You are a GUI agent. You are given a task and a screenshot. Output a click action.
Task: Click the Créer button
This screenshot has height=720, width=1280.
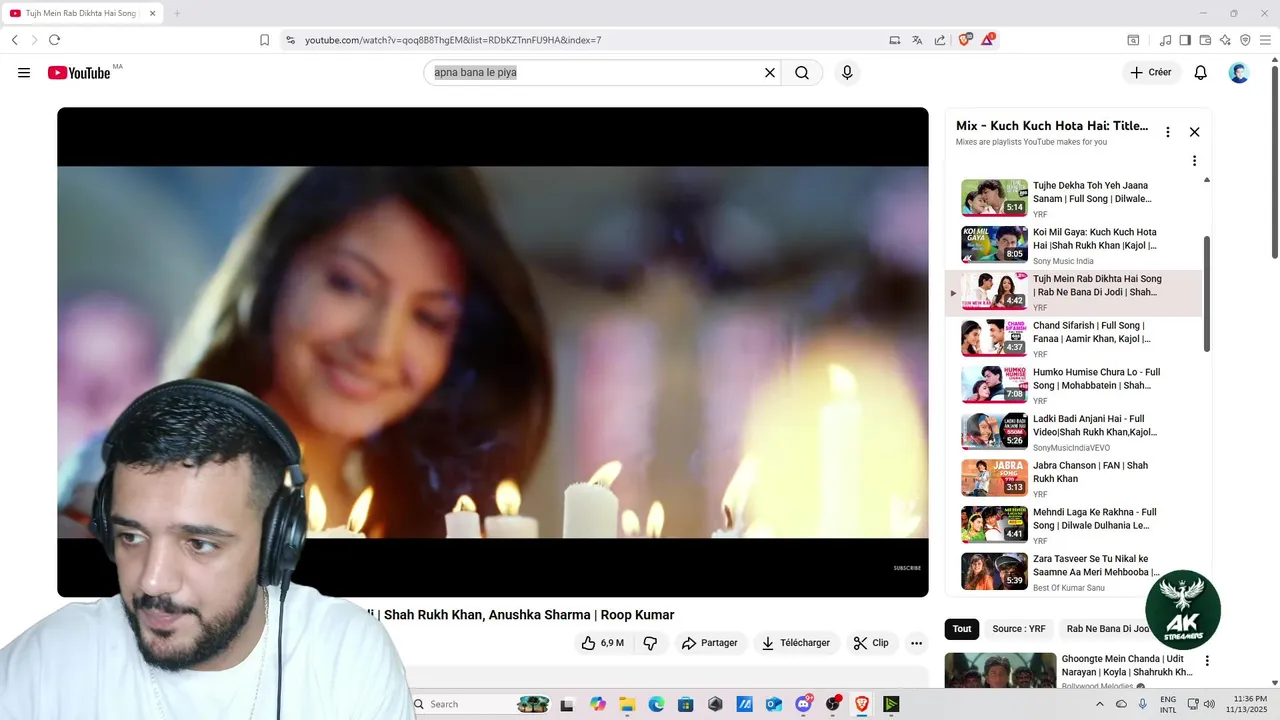click(x=1151, y=73)
